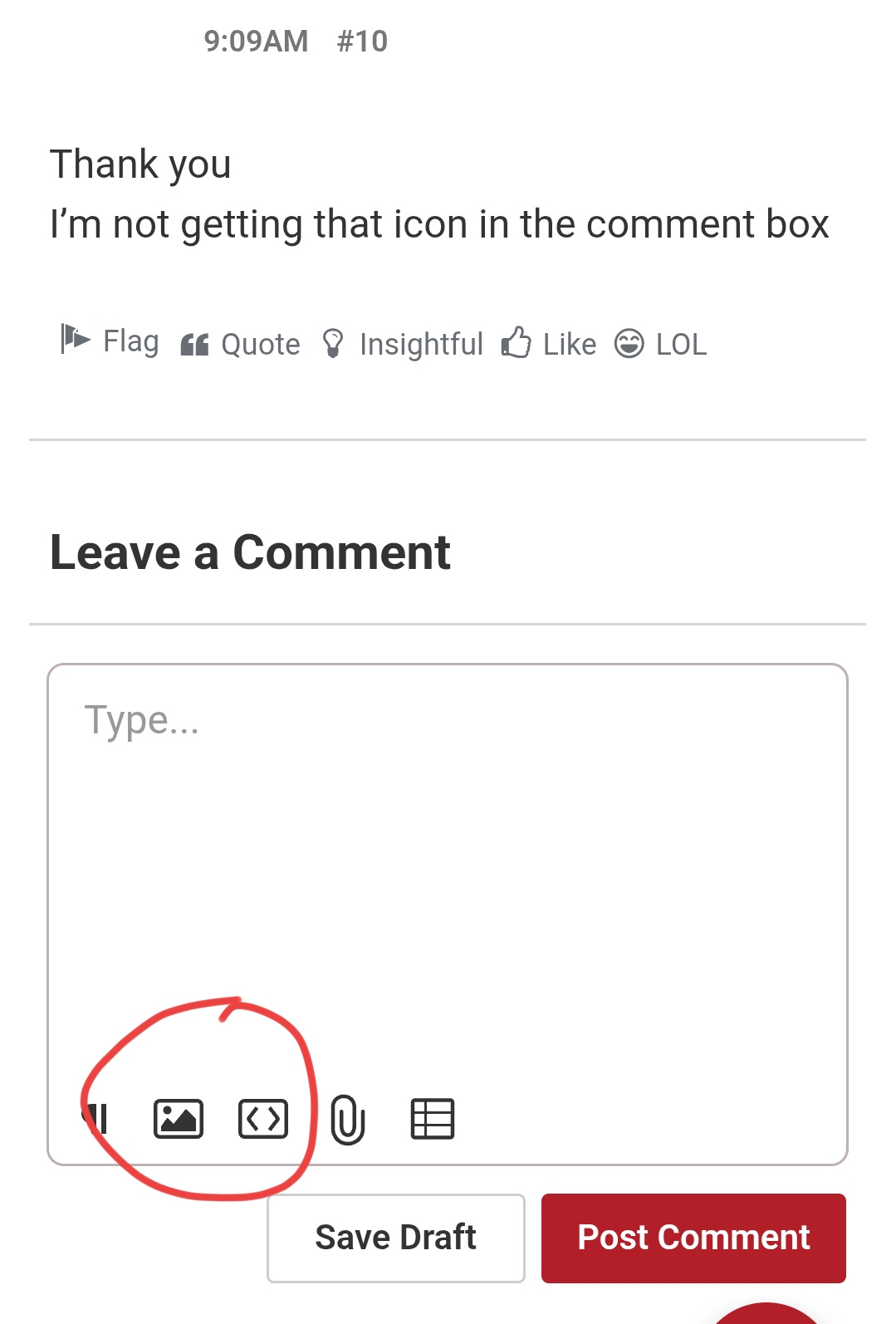Focus the Type... comment text box
The image size is (896, 1324).
point(448,872)
